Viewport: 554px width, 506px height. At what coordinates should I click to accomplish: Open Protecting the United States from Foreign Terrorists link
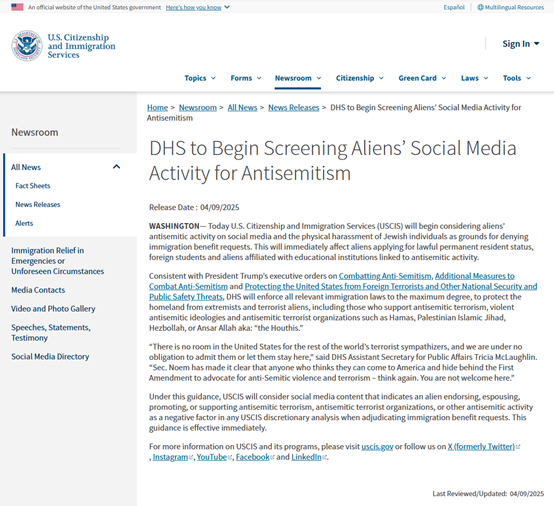click(x=391, y=287)
